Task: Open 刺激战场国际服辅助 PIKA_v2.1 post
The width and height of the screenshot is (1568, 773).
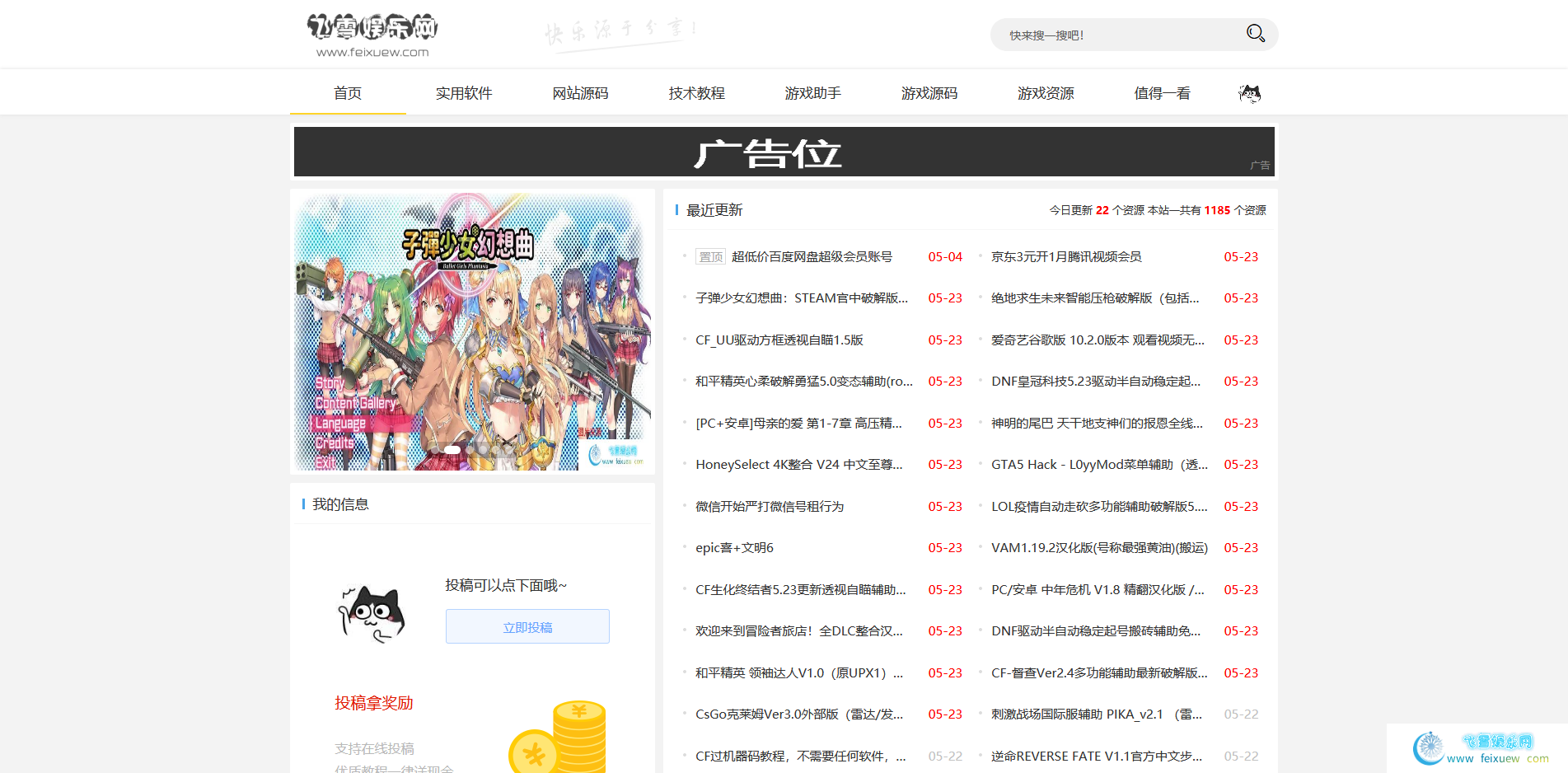Action: [x=1097, y=714]
